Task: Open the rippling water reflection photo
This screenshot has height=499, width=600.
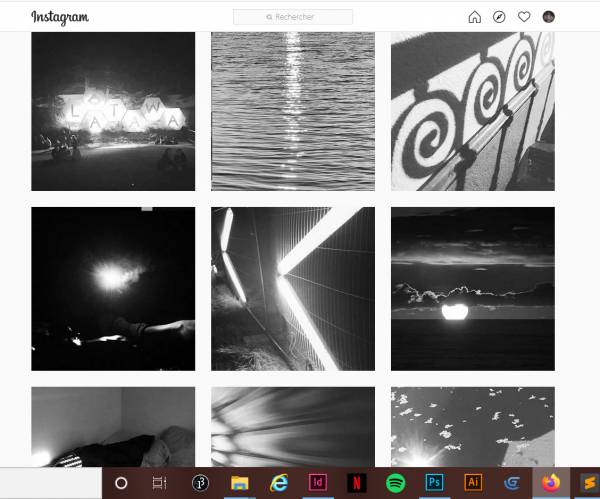Action: pyautogui.click(x=293, y=111)
